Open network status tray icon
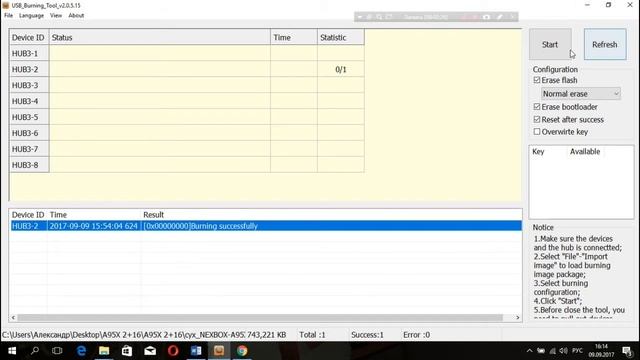640x360 pixels. point(553,351)
